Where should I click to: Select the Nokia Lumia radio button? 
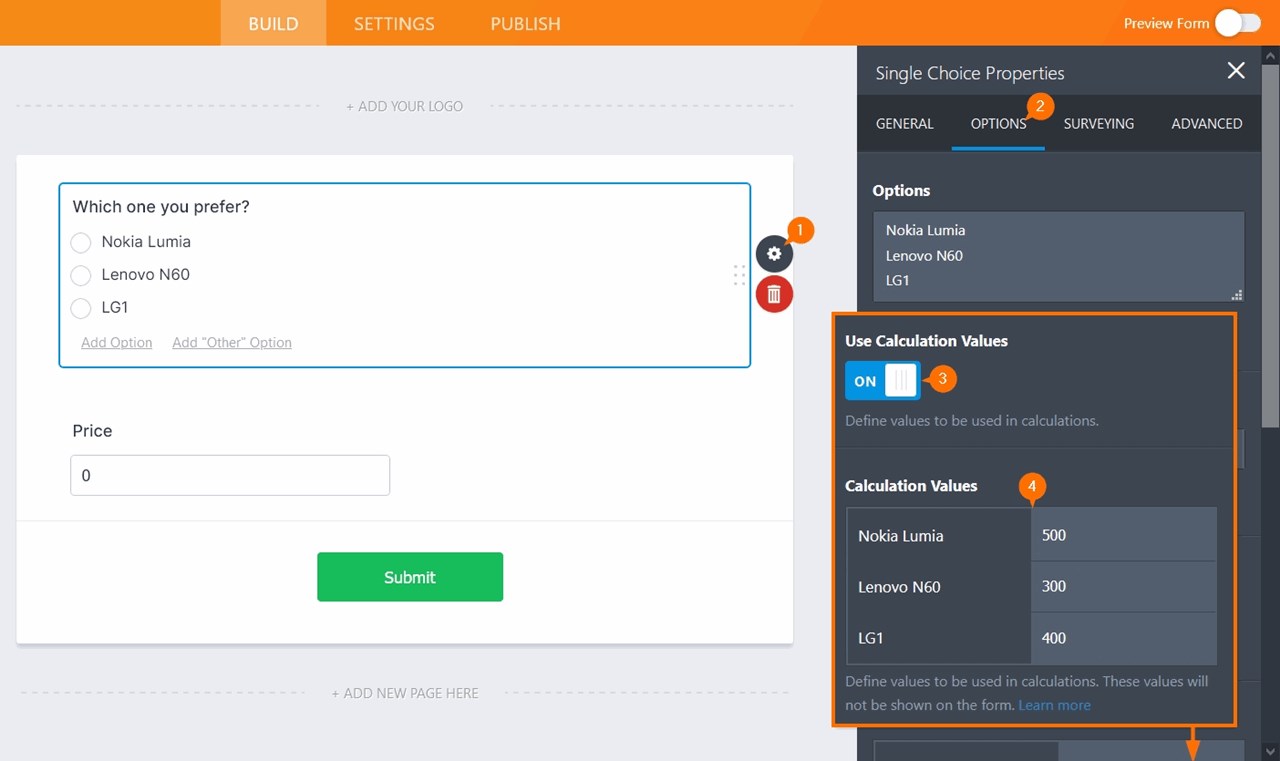tap(81, 242)
